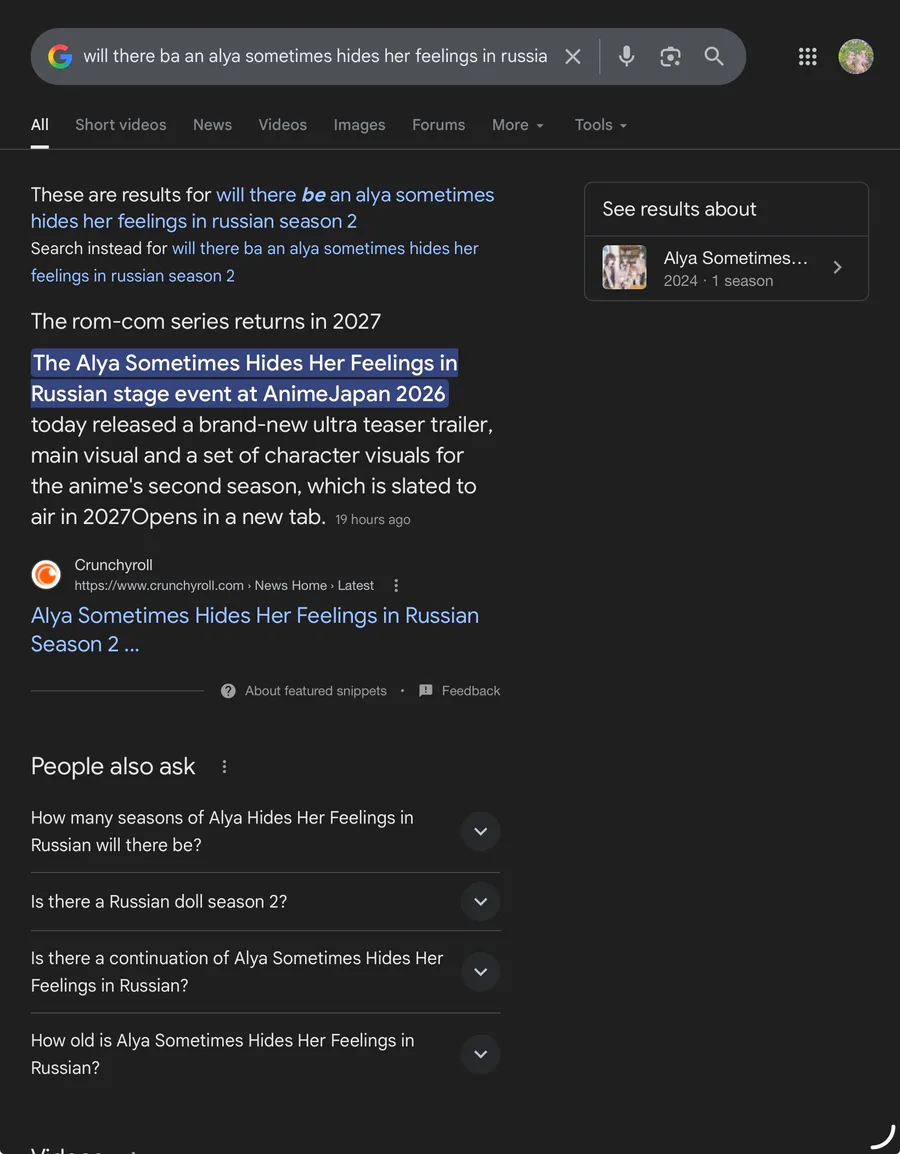
Task: Click the About featured snippets help icon
Action: (228, 691)
